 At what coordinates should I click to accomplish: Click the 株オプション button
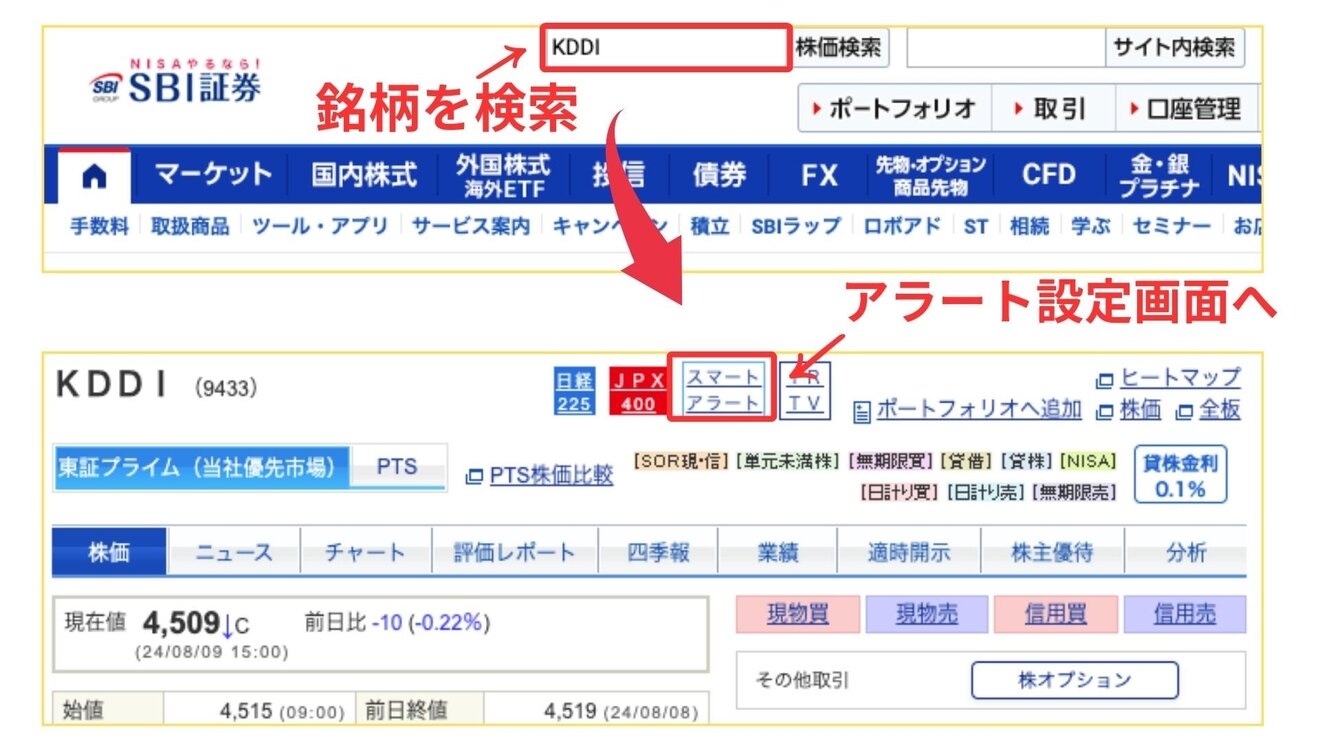1075,680
